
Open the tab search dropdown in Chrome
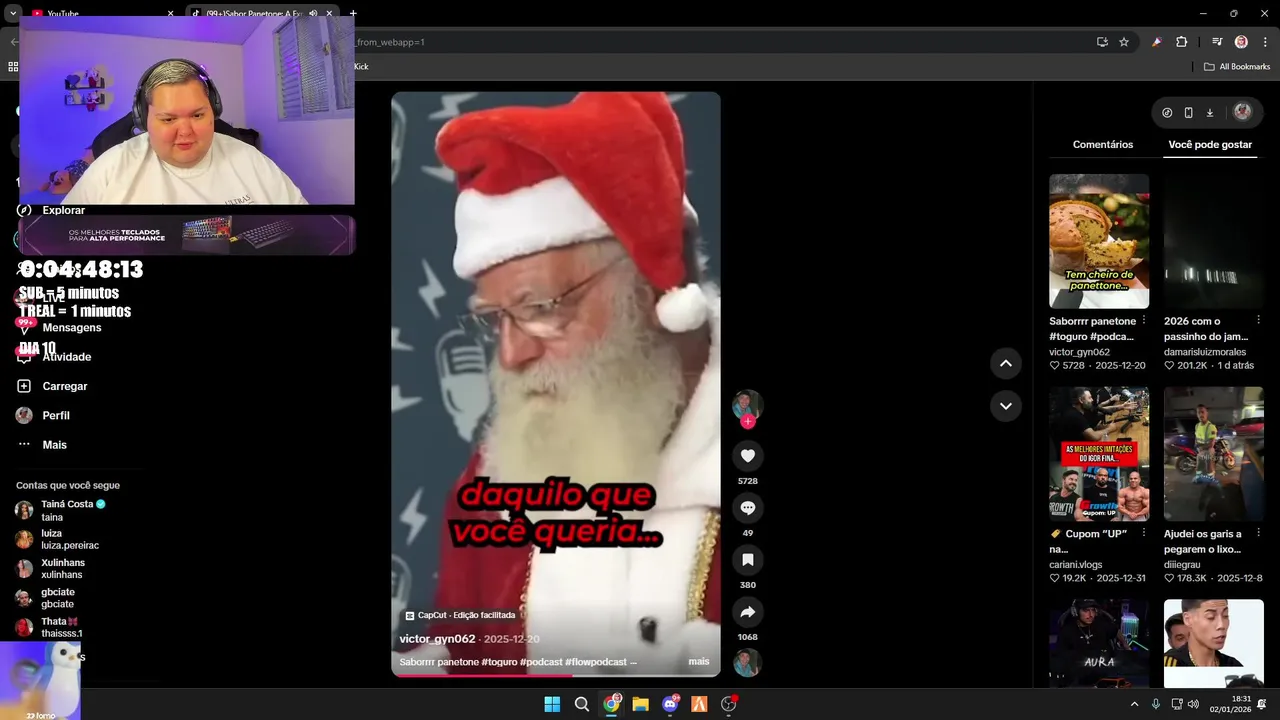tap(13, 14)
